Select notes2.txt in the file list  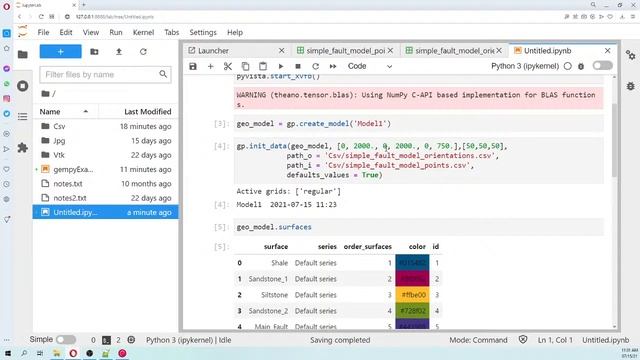tap(106, 198)
